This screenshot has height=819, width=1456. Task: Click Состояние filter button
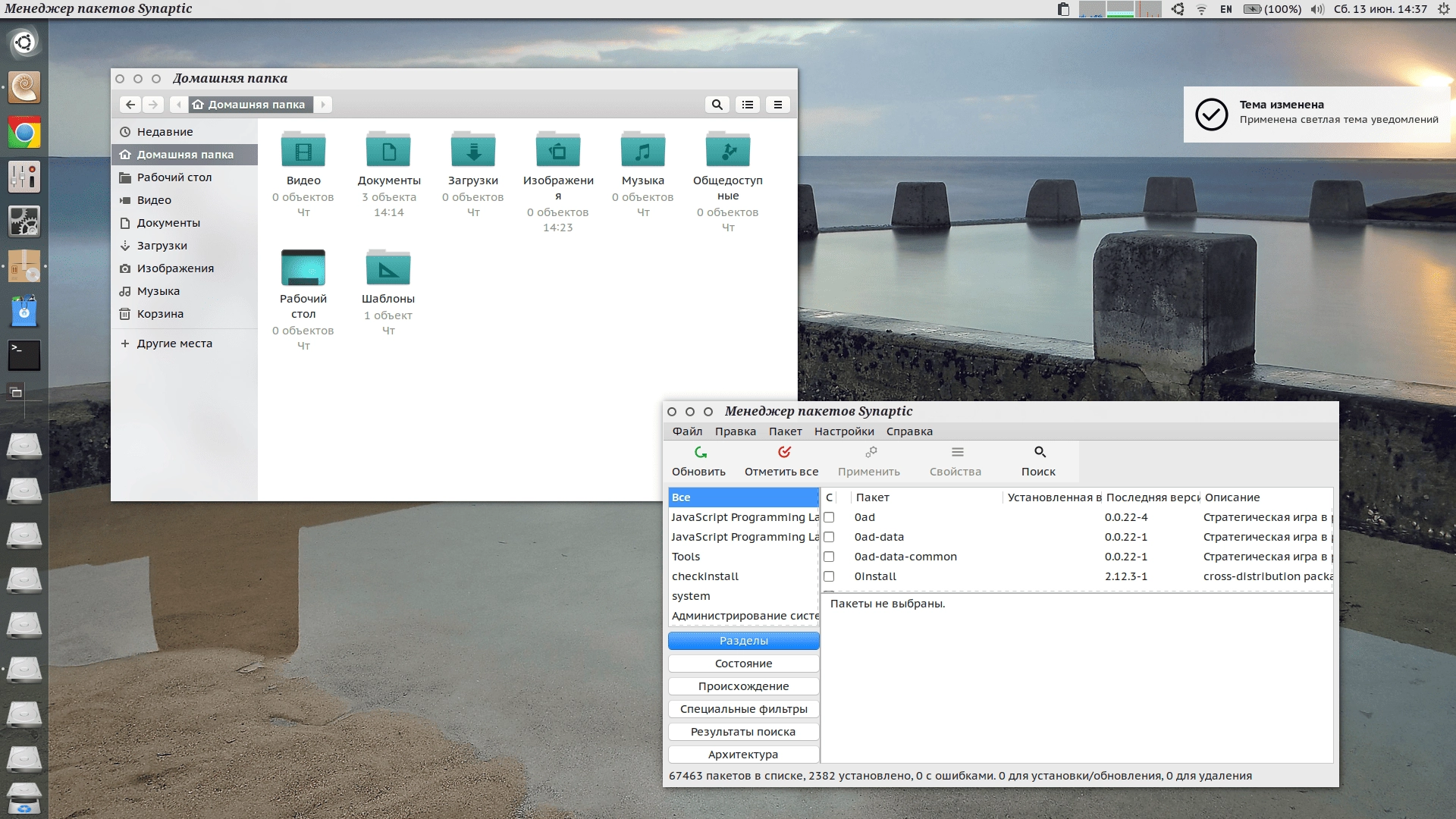tap(743, 664)
